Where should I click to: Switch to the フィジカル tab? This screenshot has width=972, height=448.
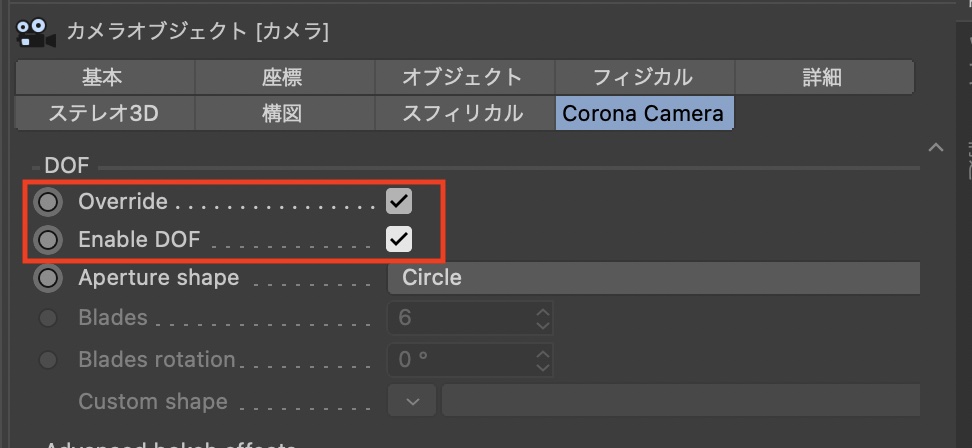(x=643, y=77)
